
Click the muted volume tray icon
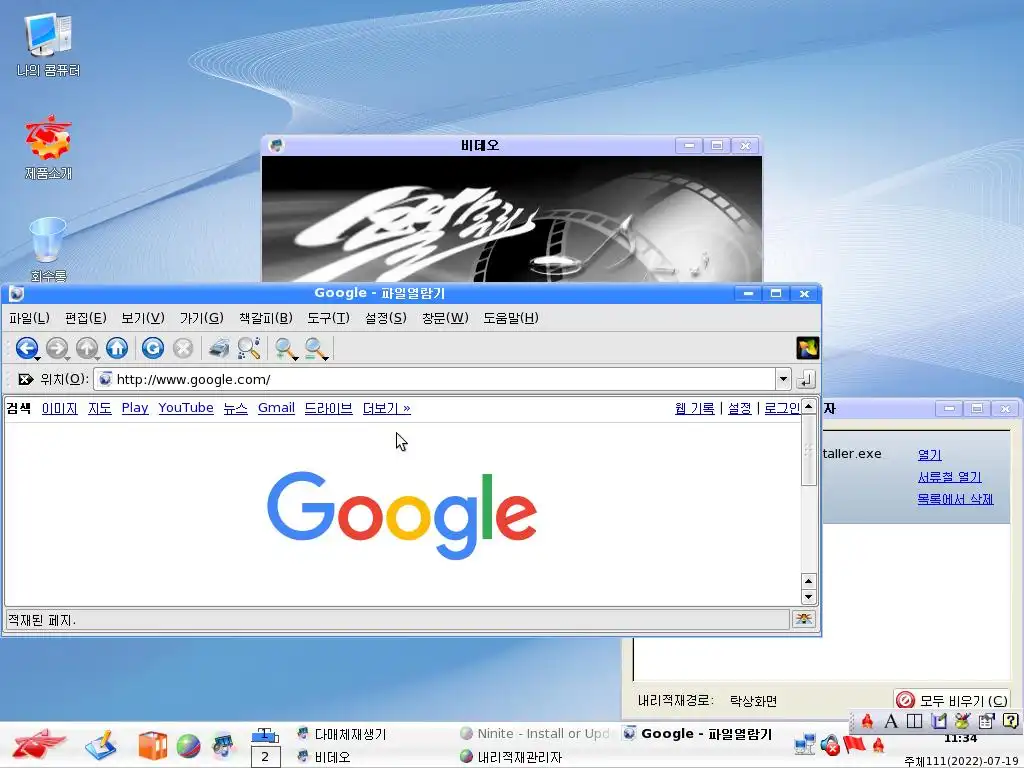(x=829, y=745)
